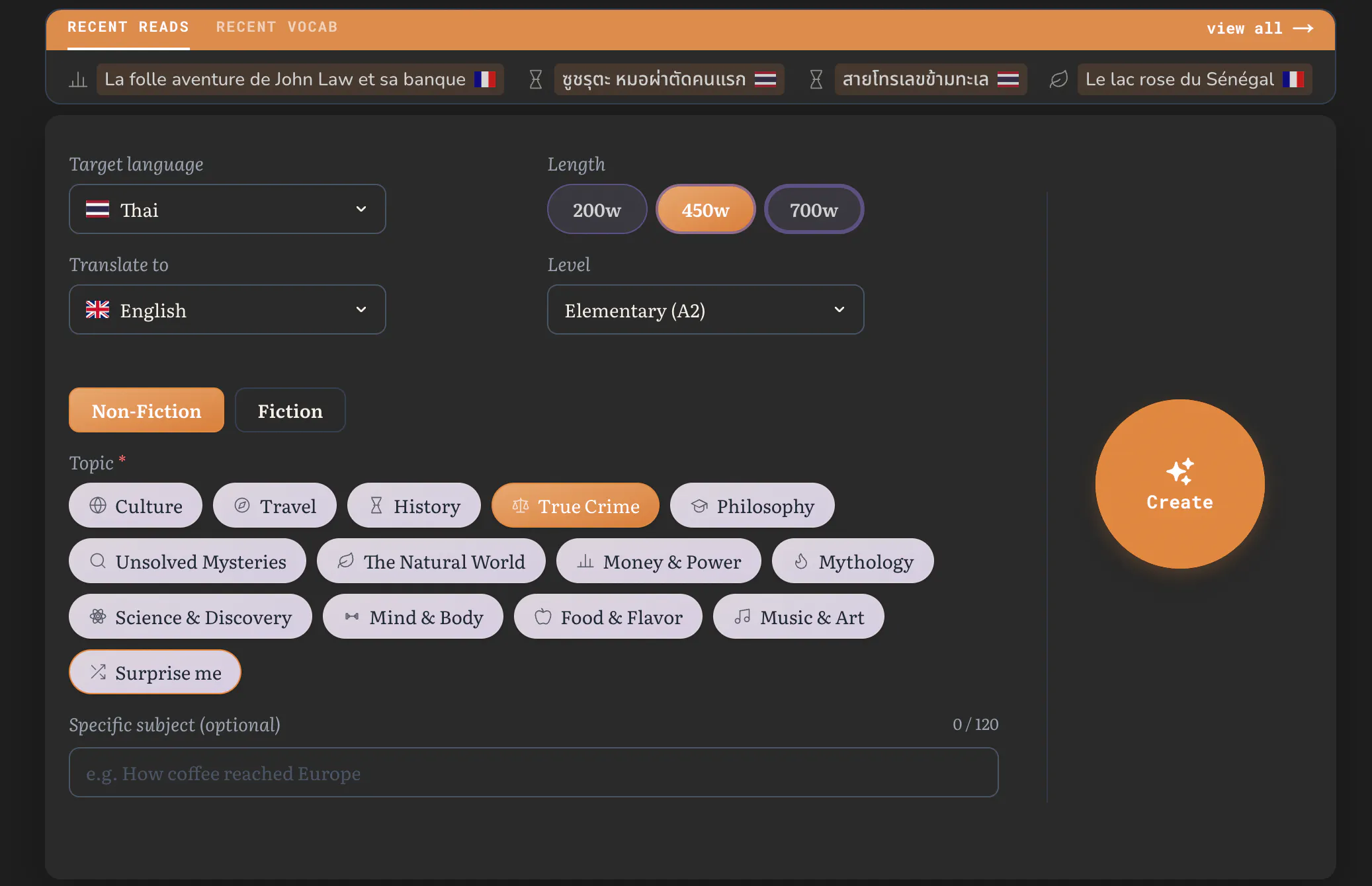This screenshot has width=1372, height=886.
Task: Pick The Natural World topic
Action: click(x=431, y=561)
